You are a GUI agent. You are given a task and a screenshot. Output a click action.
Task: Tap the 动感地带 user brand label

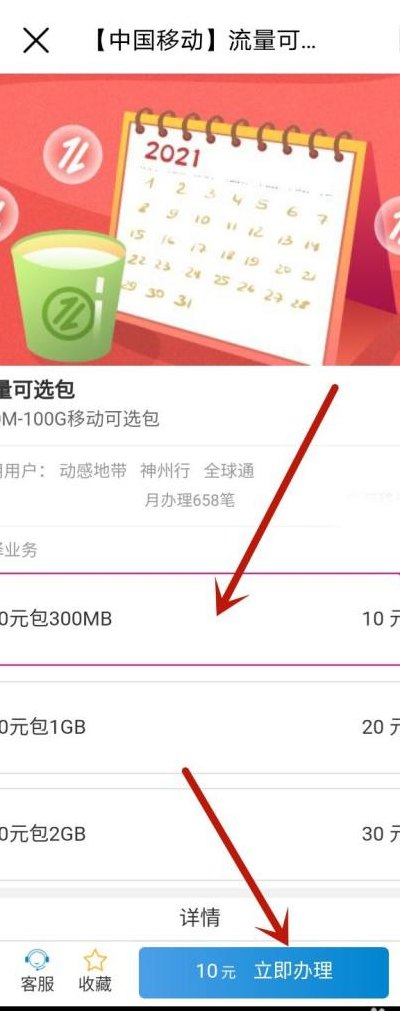point(93,471)
